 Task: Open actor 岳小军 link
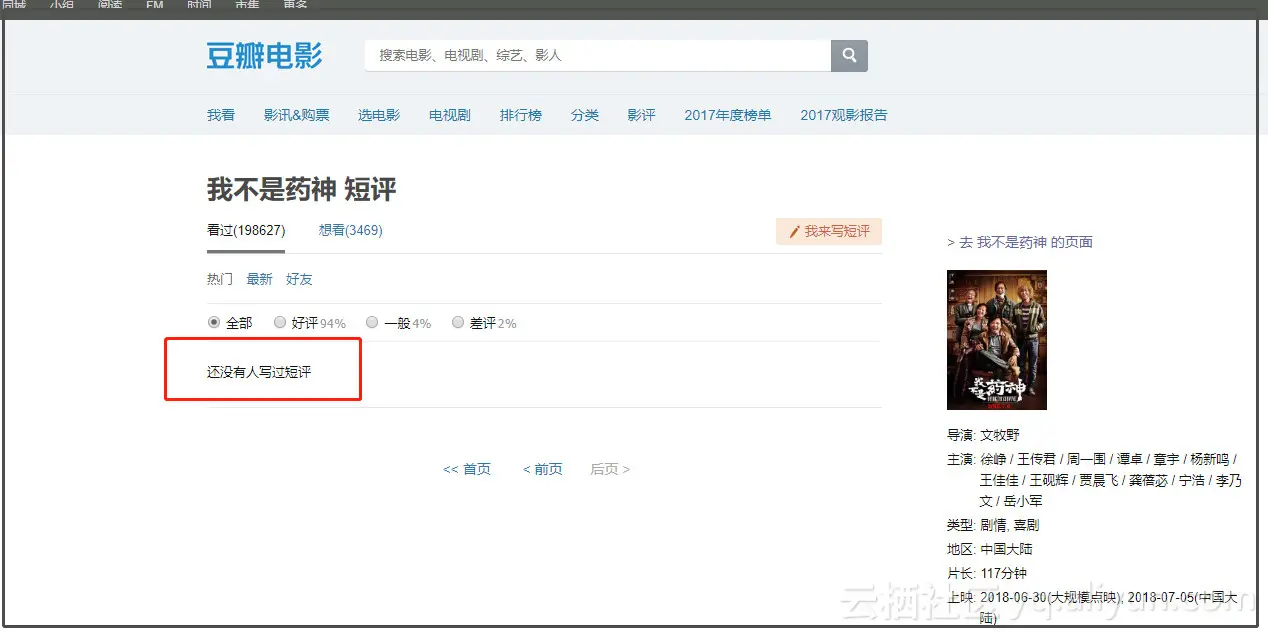(1023, 501)
